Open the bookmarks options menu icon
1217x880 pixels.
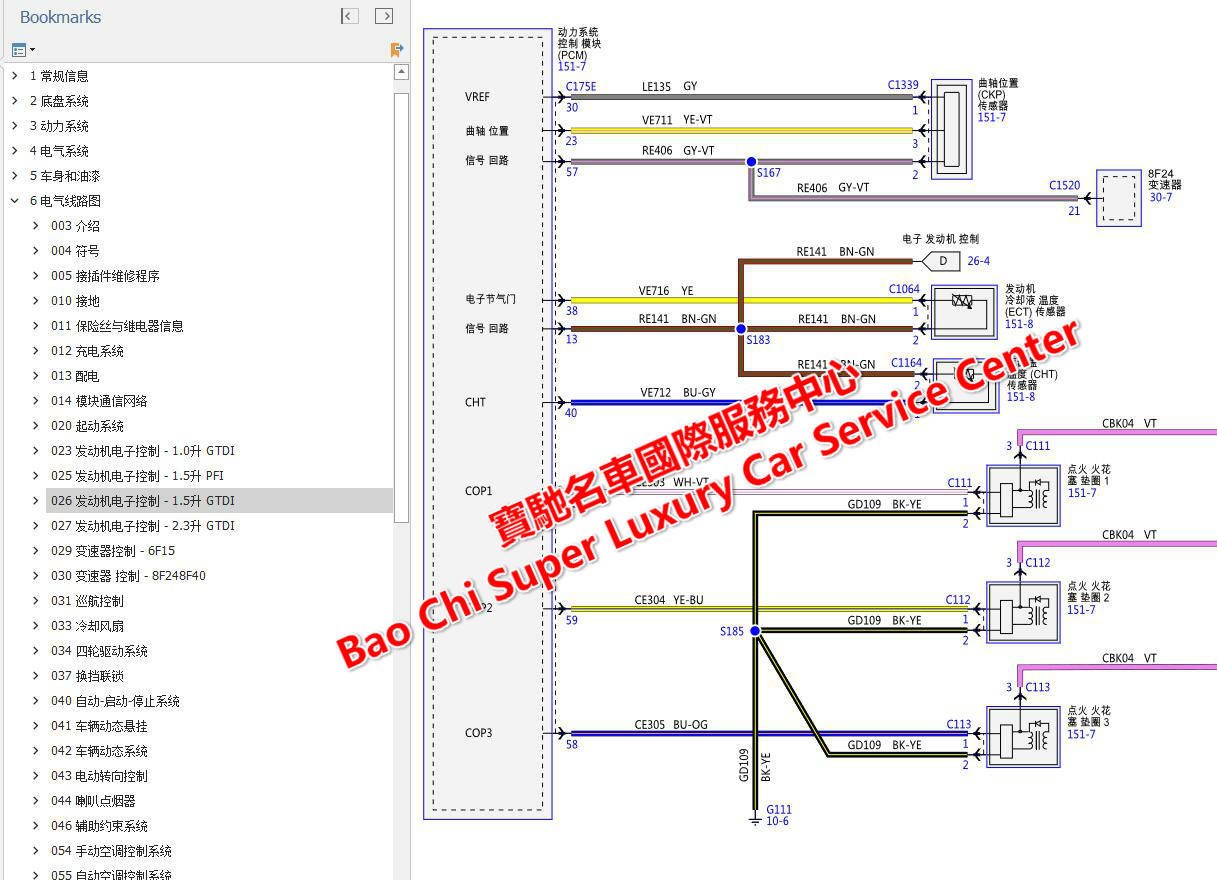pyautogui.click(x=21, y=49)
